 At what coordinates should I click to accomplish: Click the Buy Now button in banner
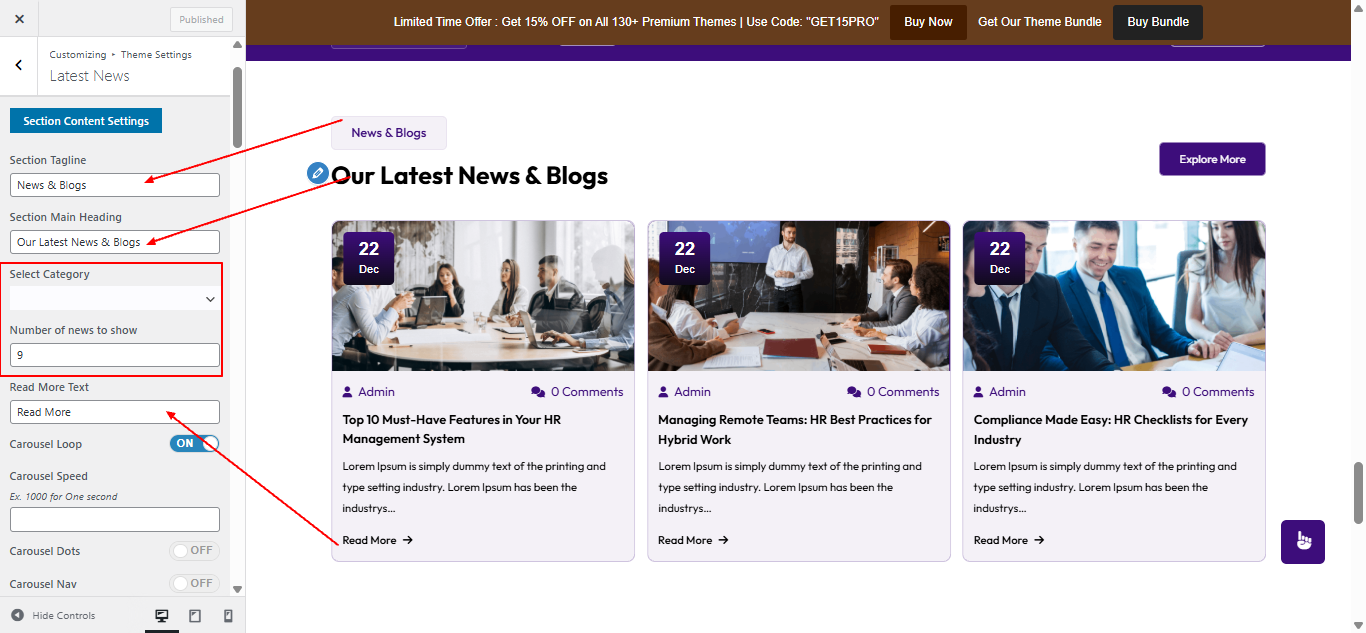click(927, 22)
